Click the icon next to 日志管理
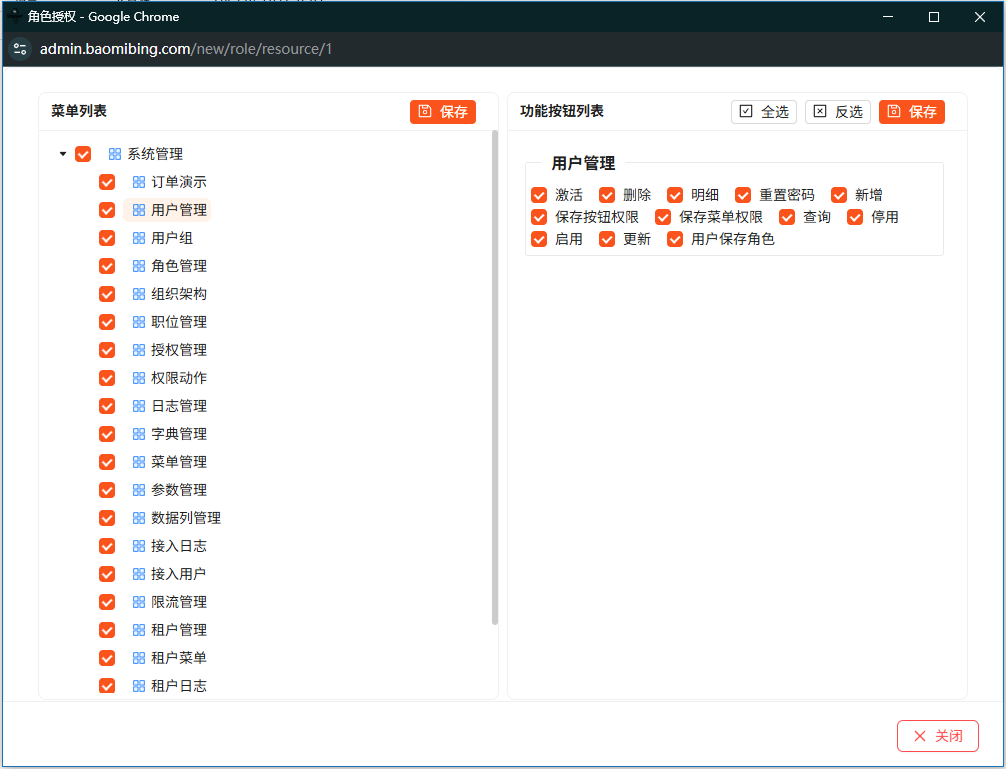 click(x=139, y=406)
